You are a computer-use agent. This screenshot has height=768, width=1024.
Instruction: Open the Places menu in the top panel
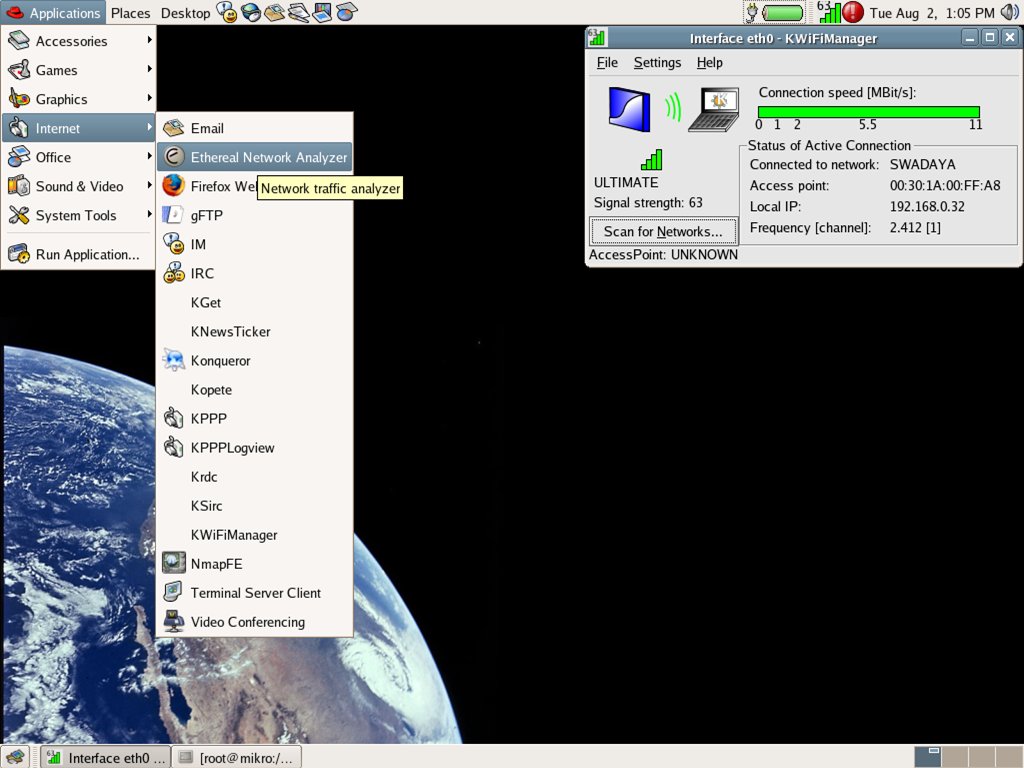130,13
